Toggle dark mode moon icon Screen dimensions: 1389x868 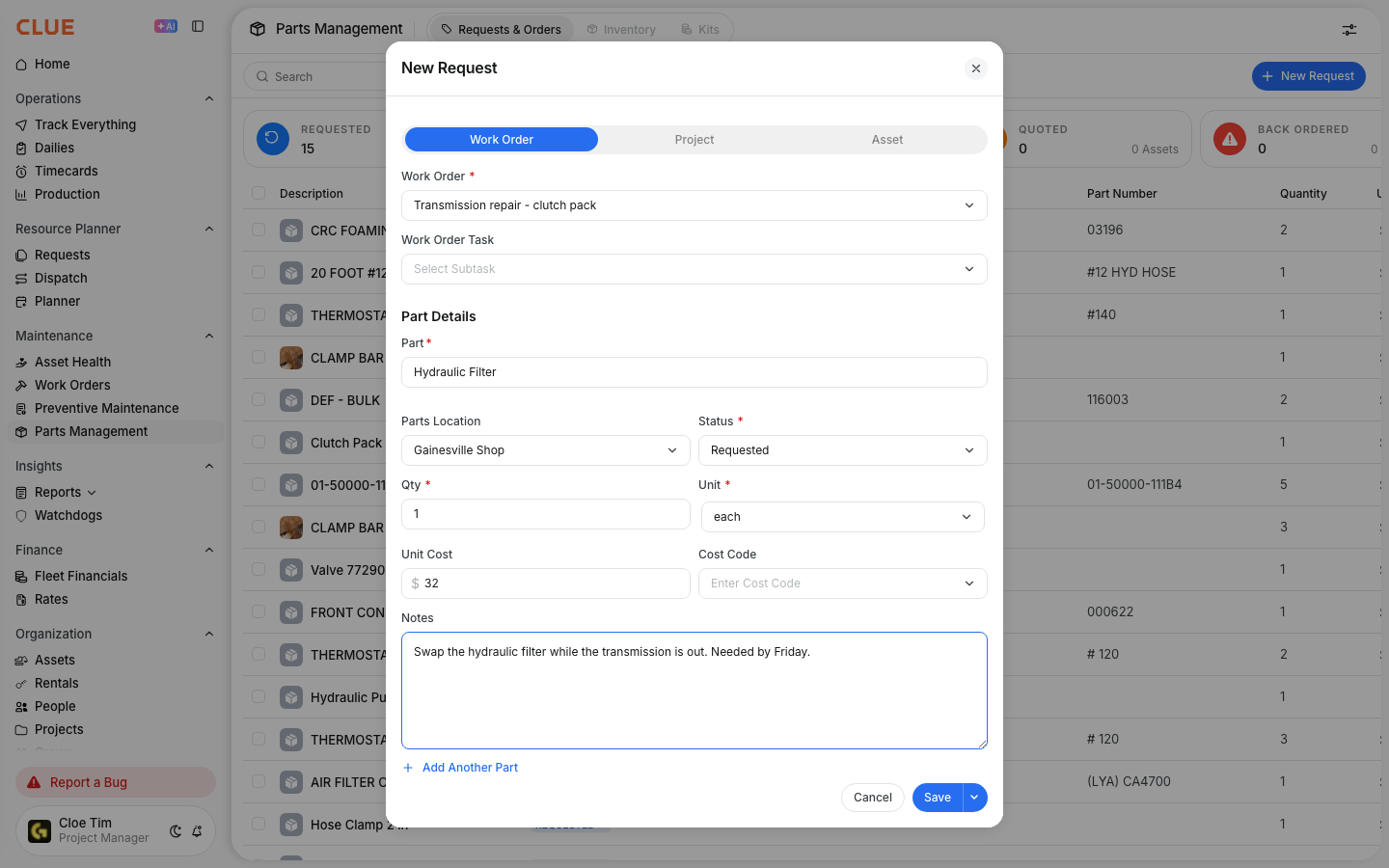[x=176, y=830]
